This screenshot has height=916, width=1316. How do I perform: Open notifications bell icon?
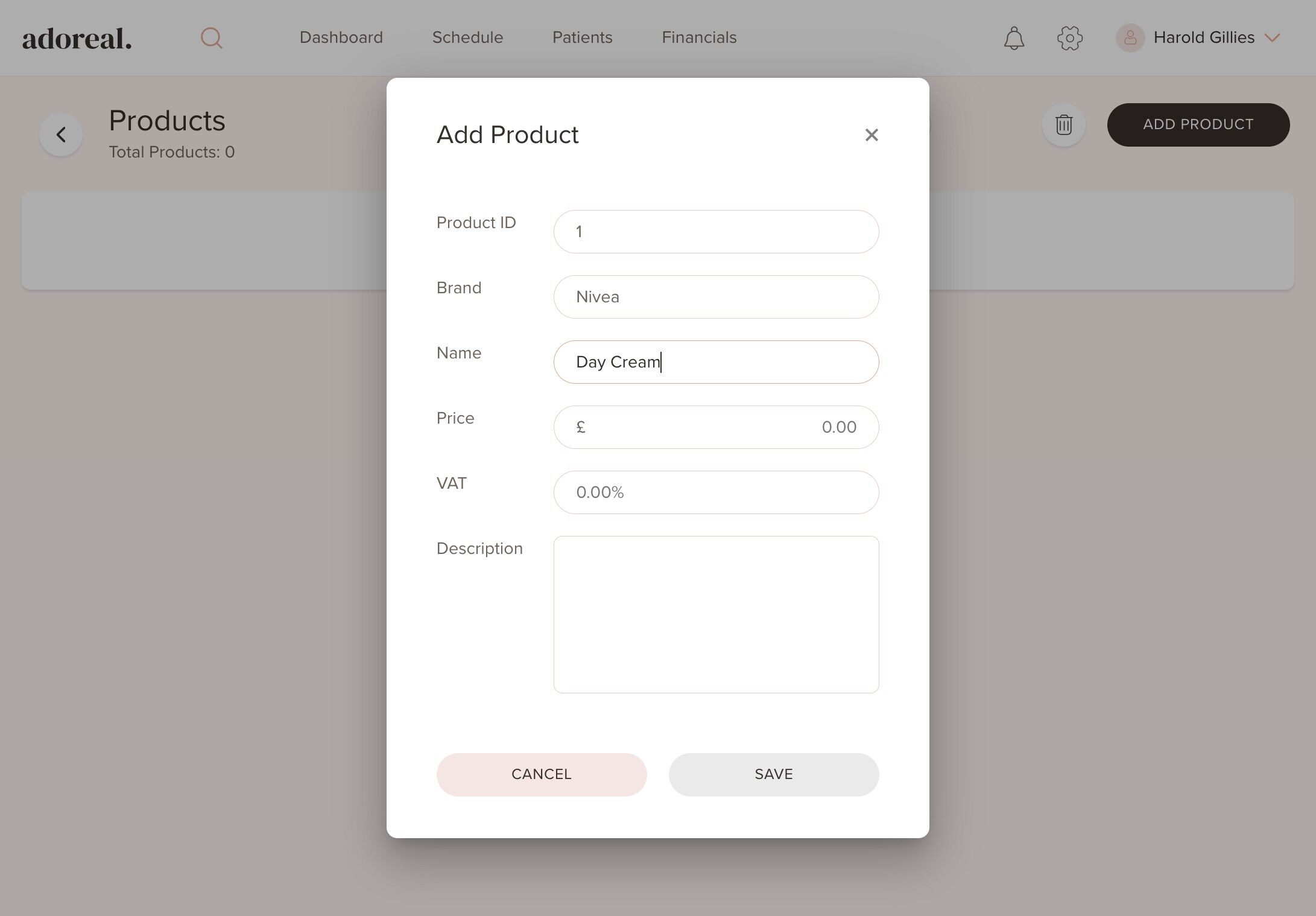click(1014, 38)
